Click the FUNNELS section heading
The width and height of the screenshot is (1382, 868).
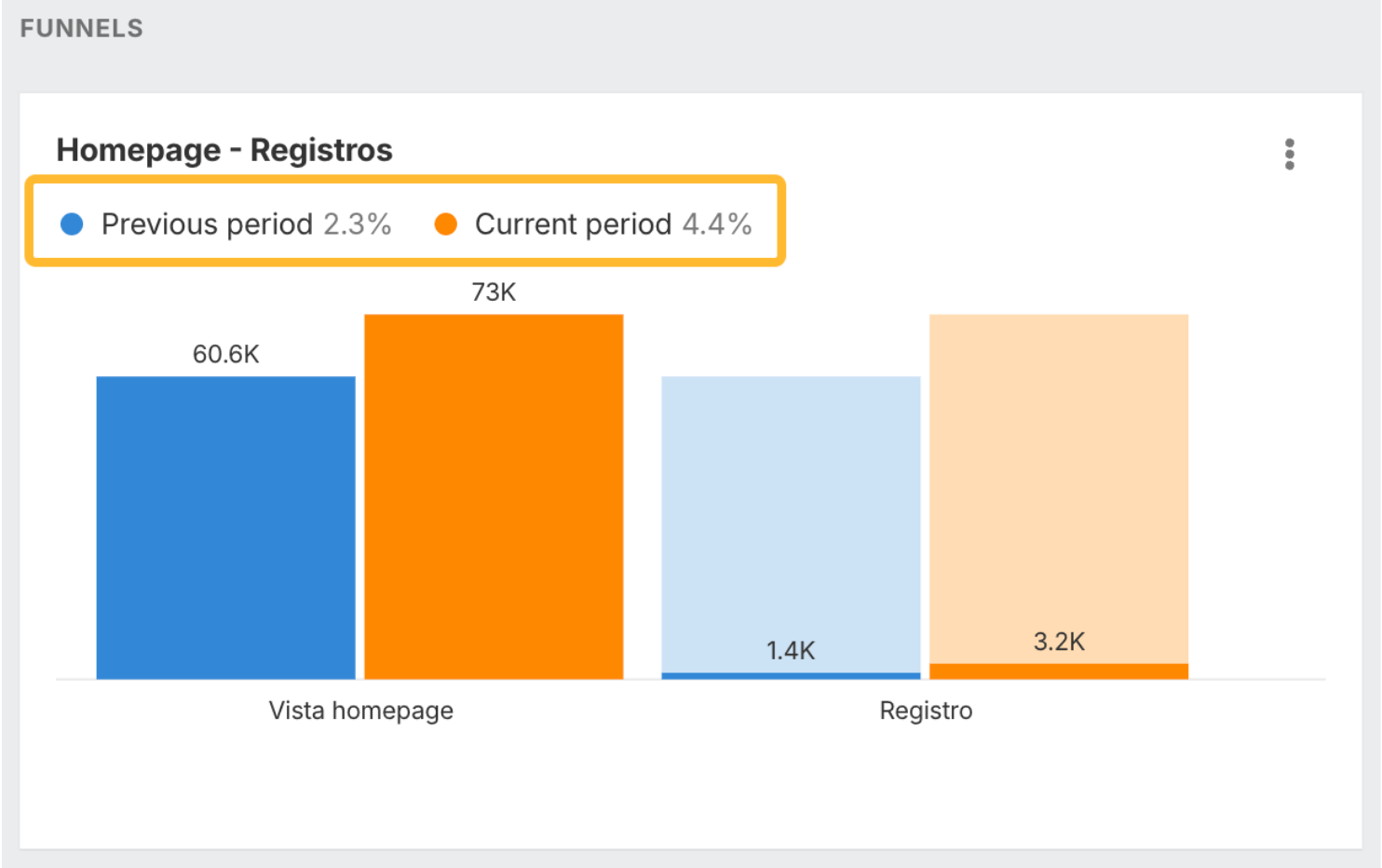[82, 29]
